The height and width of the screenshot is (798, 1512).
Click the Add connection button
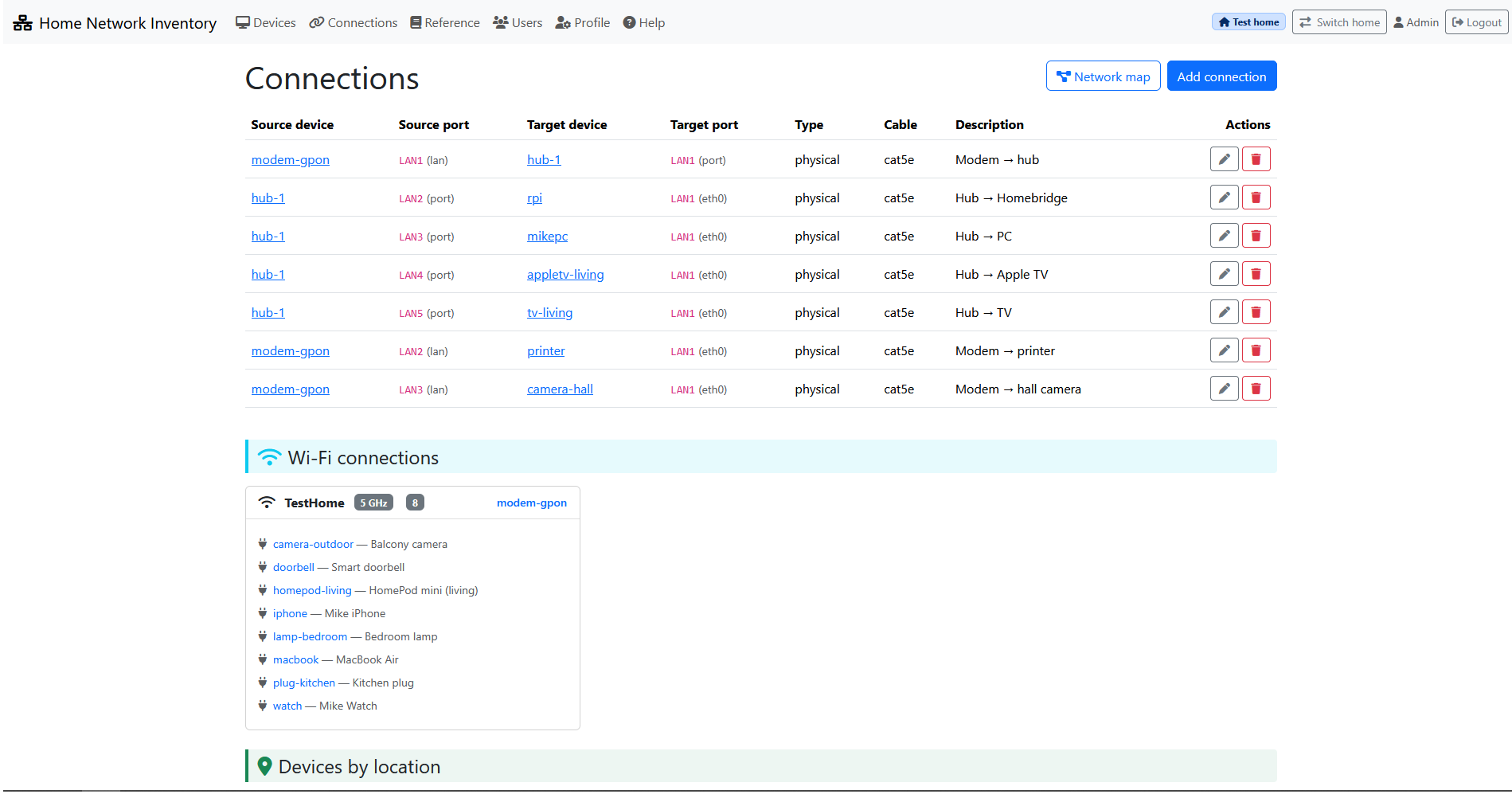tap(1221, 76)
